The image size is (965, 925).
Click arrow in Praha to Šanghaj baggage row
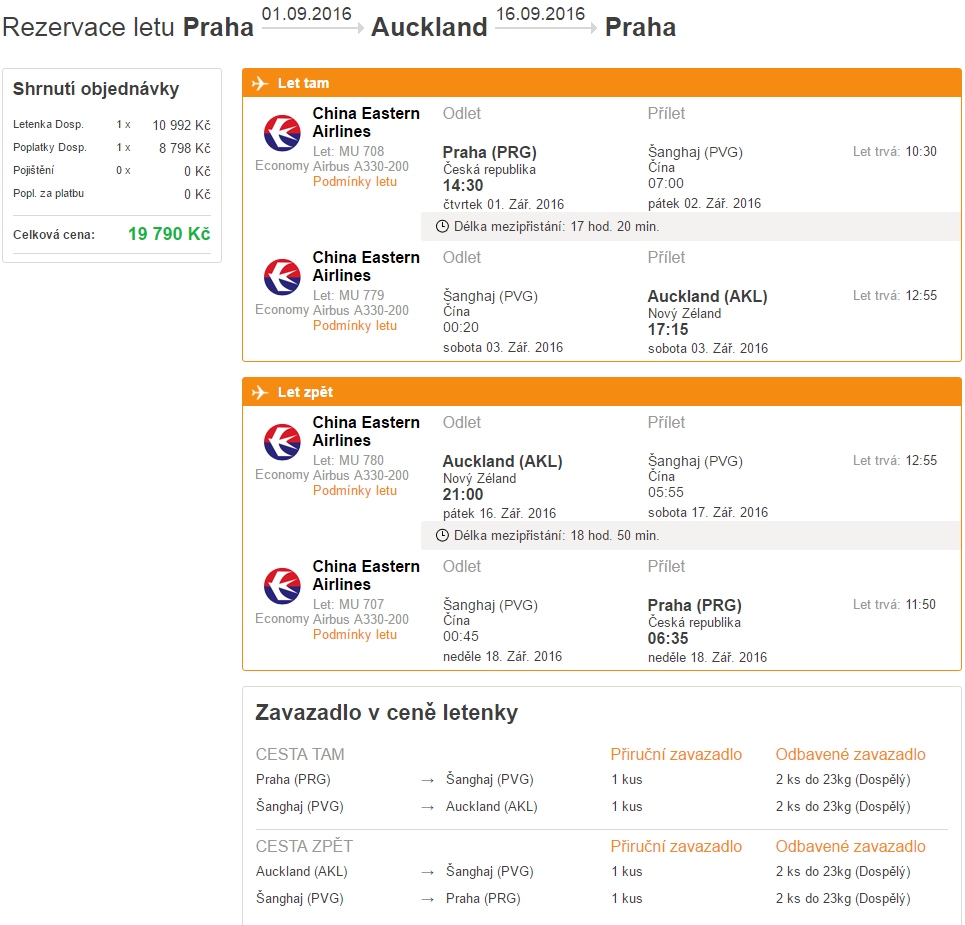tap(428, 781)
